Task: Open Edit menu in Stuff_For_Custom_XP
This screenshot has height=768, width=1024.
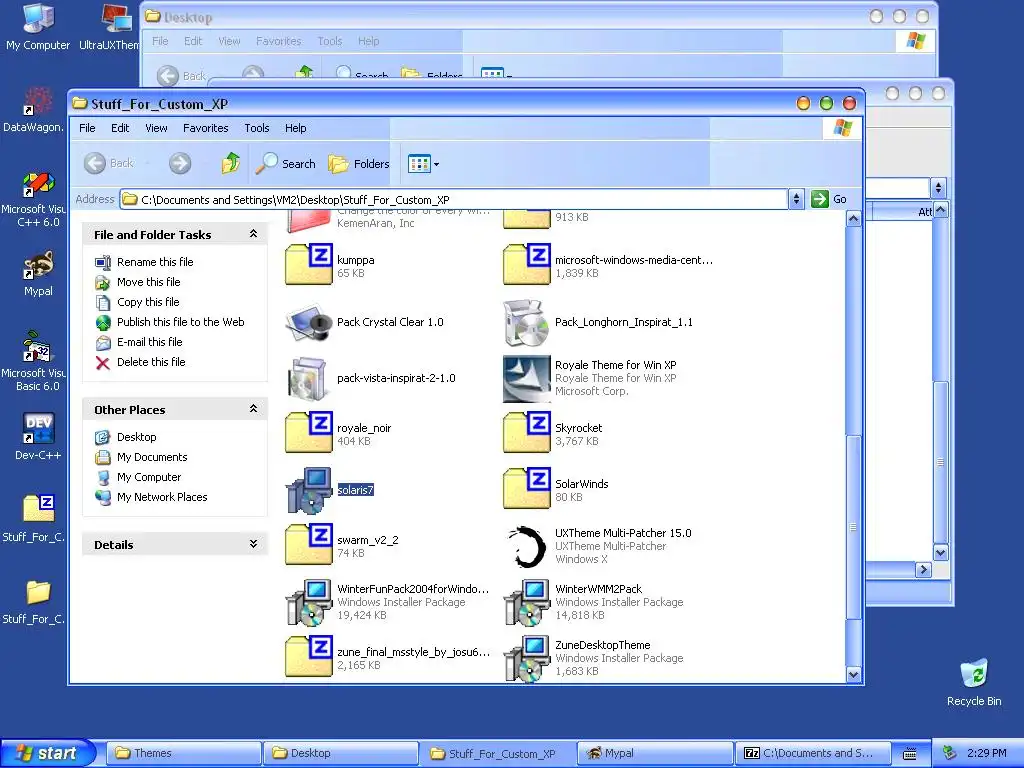Action: point(120,128)
